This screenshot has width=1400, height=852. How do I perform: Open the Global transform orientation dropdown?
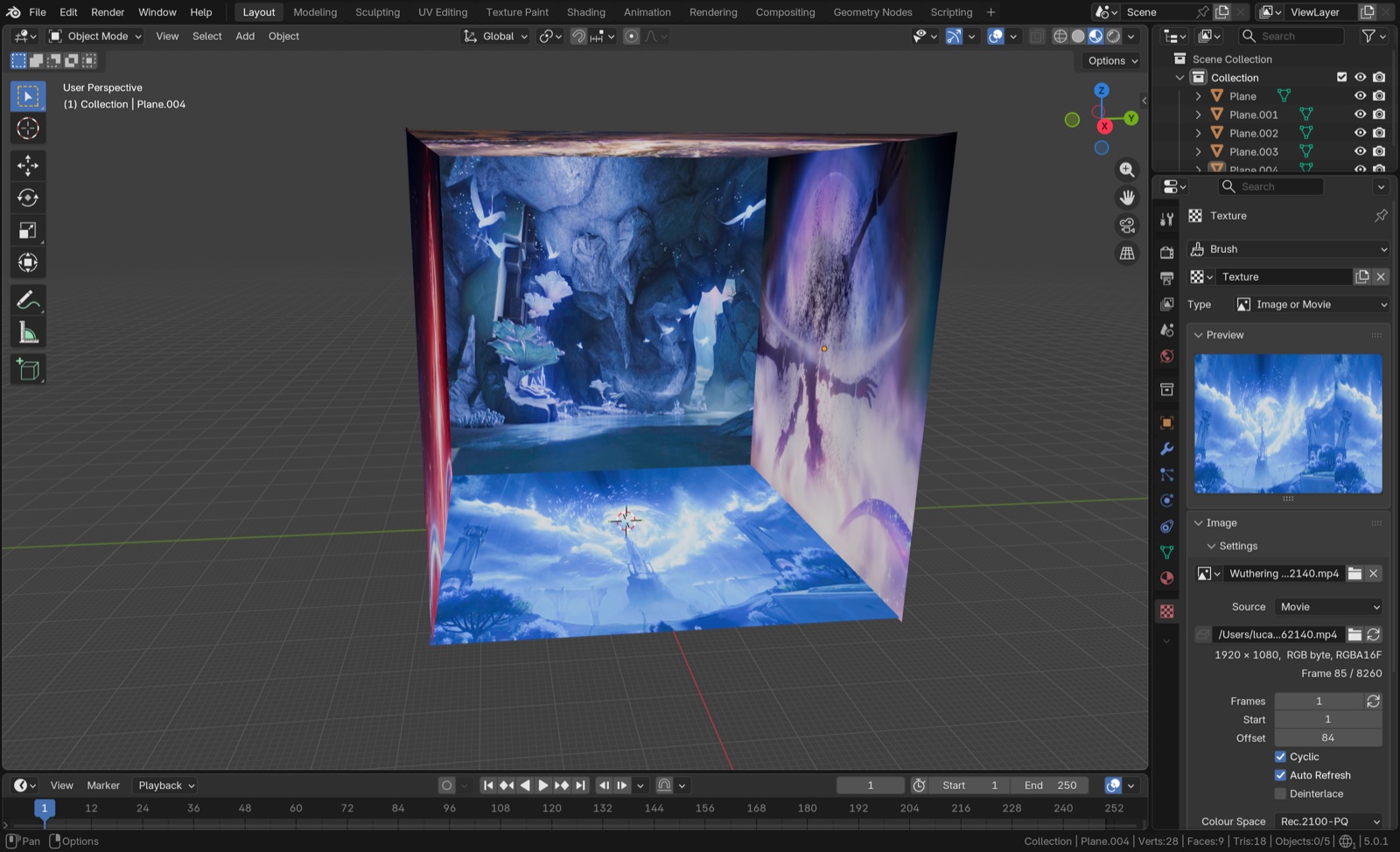click(x=496, y=36)
